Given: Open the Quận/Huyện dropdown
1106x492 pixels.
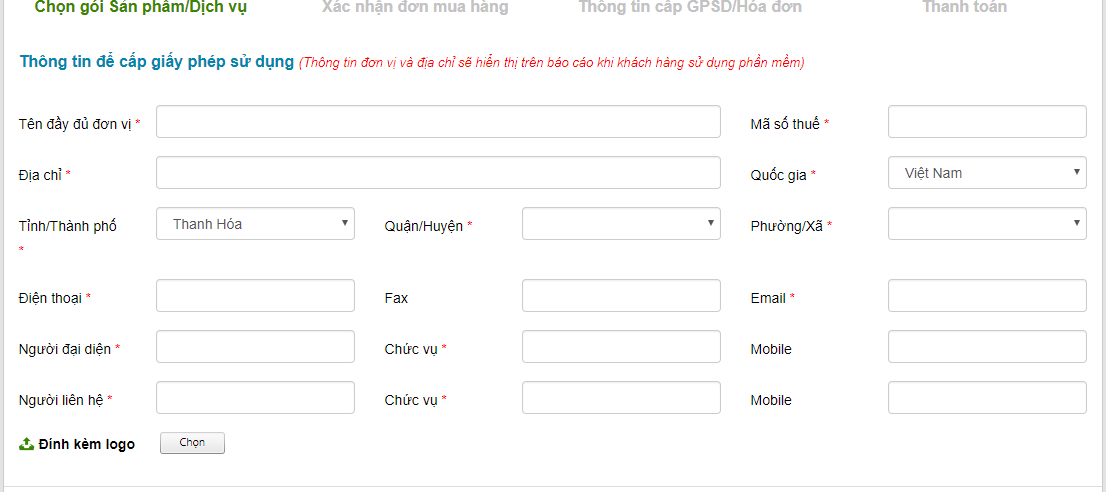Looking at the screenshot, I should (x=621, y=223).
